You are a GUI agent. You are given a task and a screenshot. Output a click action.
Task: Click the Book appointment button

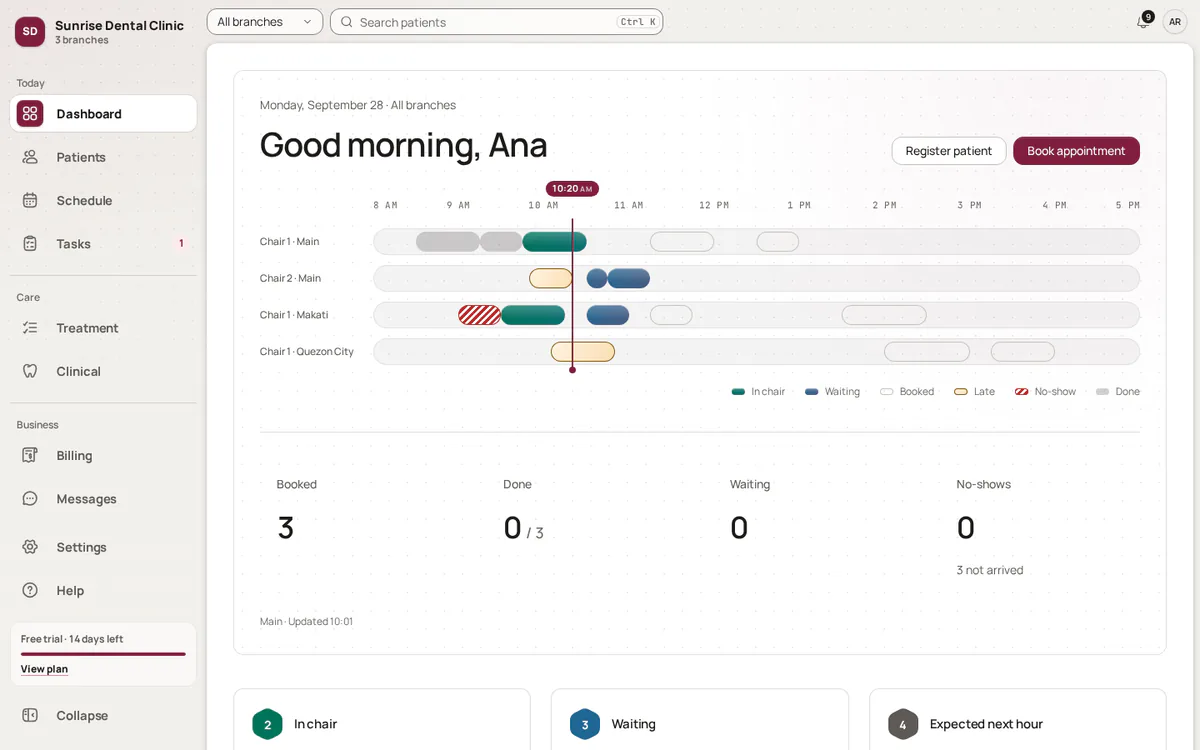[x=1076, y=151]
